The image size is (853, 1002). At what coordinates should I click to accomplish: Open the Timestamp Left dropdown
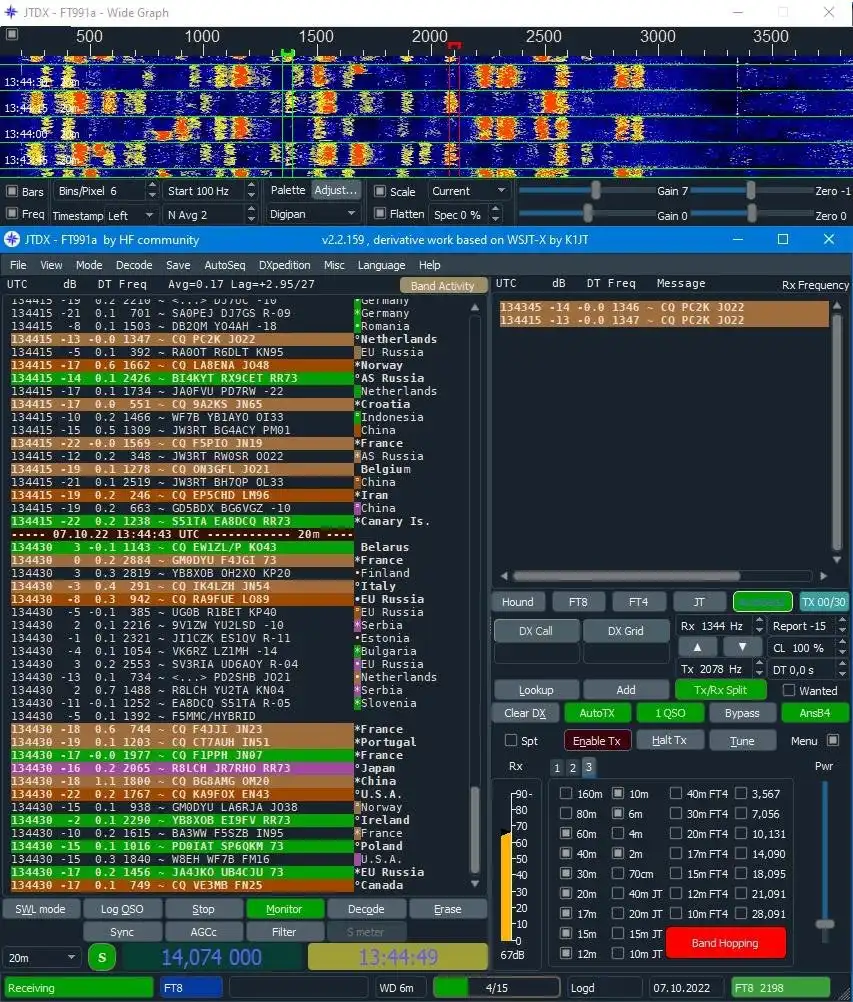click(x=104, y=215)
